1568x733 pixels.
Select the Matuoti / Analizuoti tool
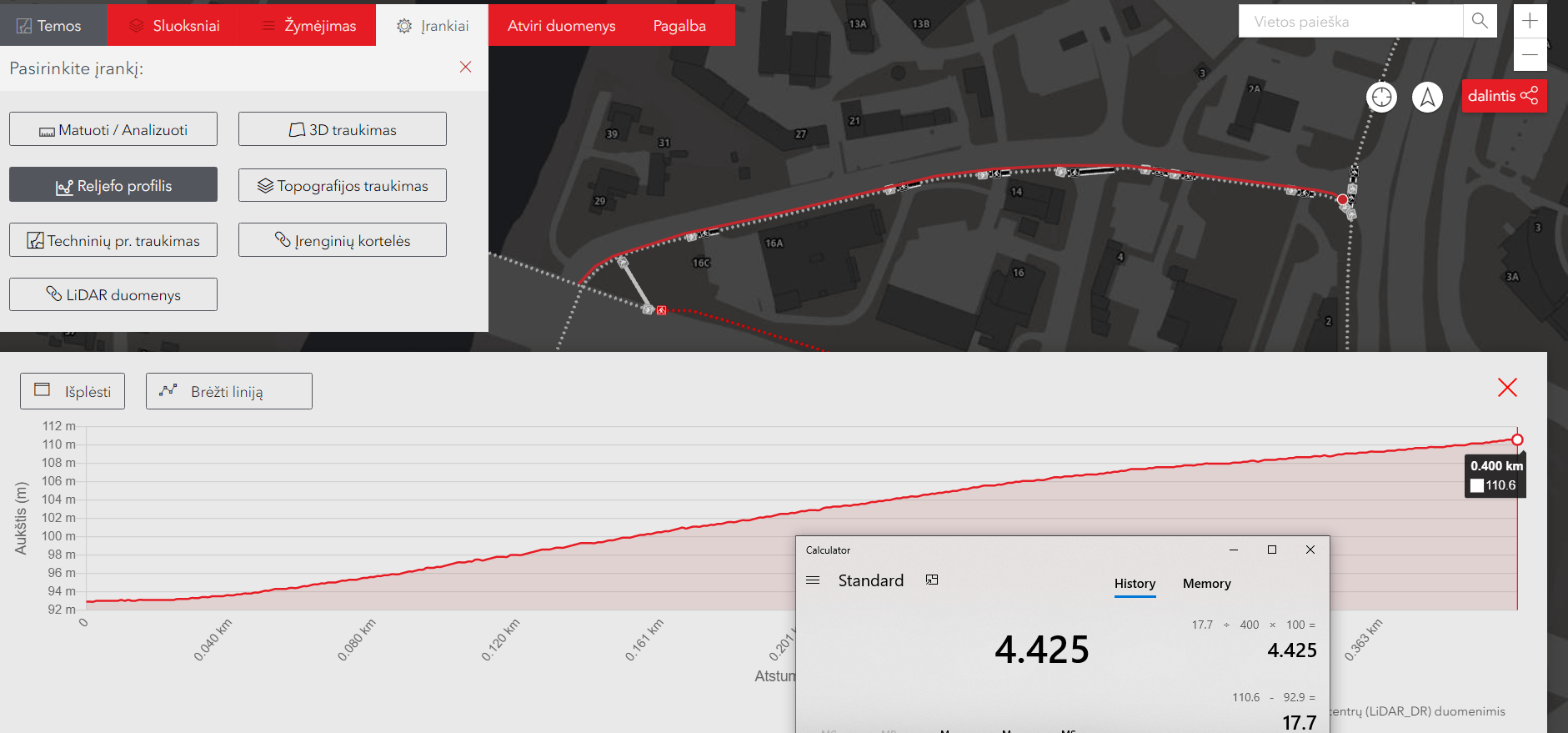point(113,129)
